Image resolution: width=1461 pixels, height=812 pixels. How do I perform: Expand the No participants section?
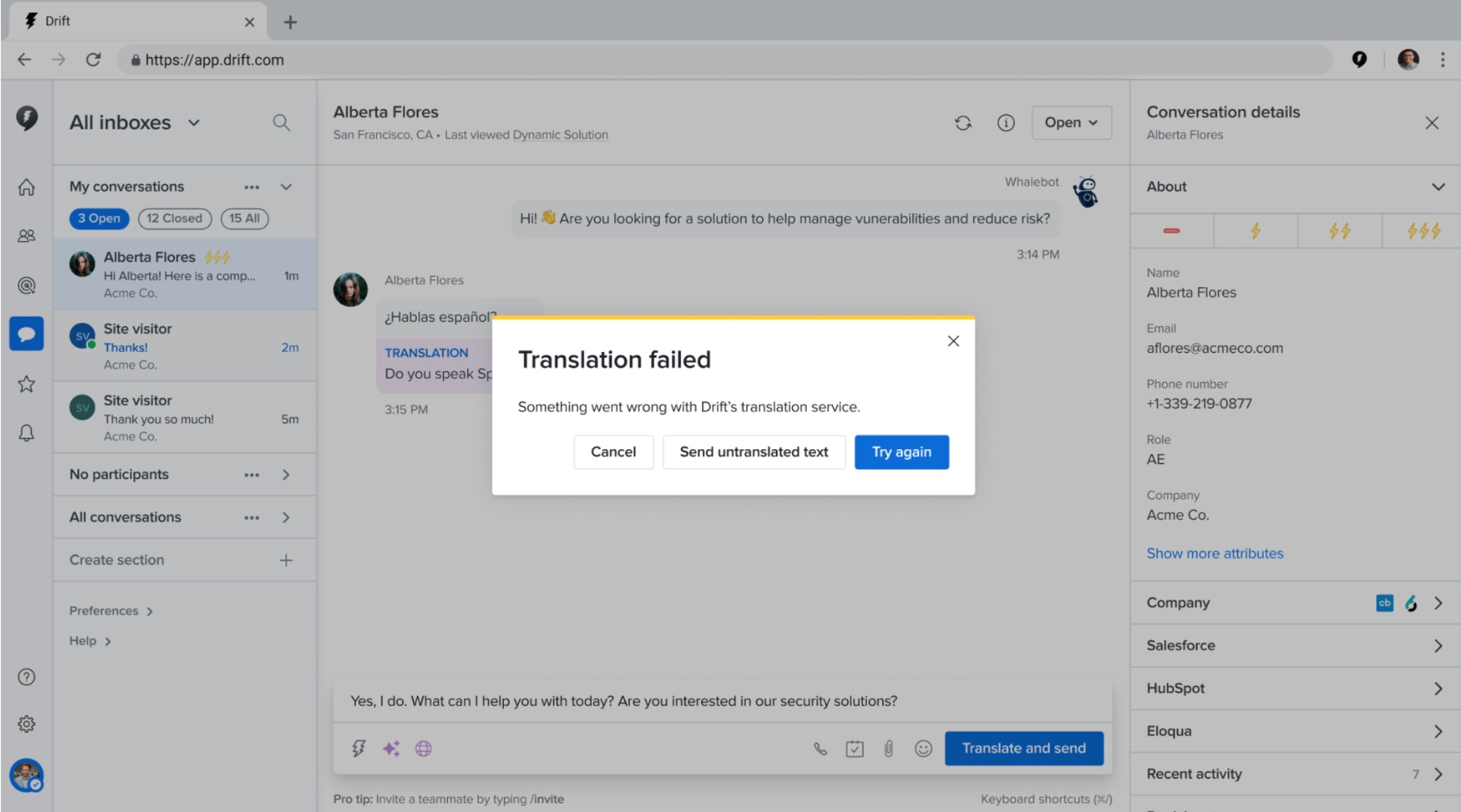(x=286, y=475)
